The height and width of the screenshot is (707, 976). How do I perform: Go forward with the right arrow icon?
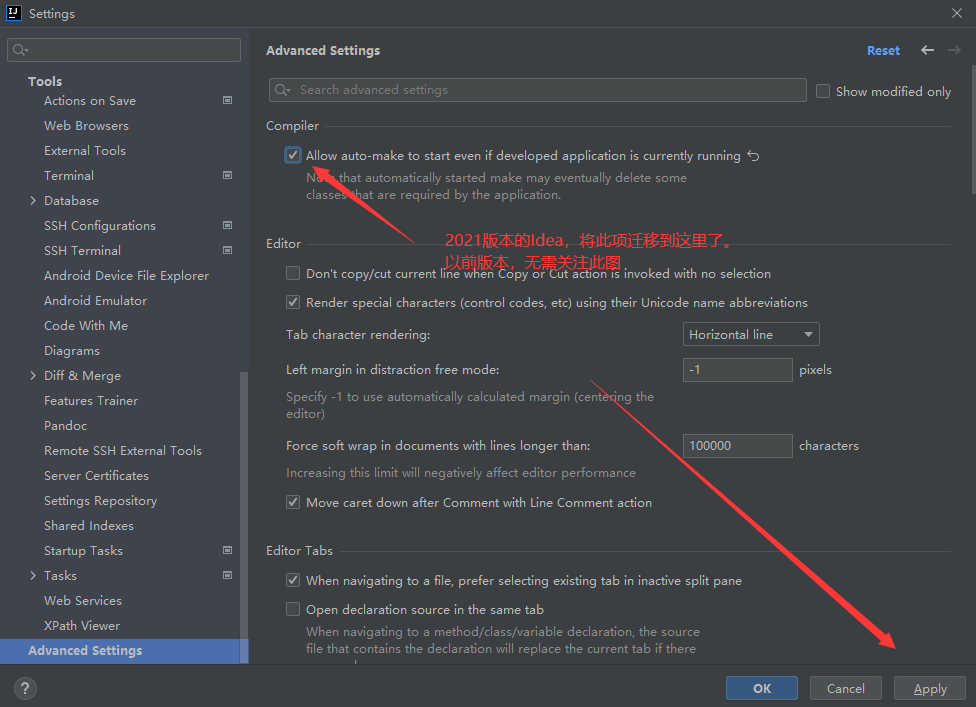[954, 50]
